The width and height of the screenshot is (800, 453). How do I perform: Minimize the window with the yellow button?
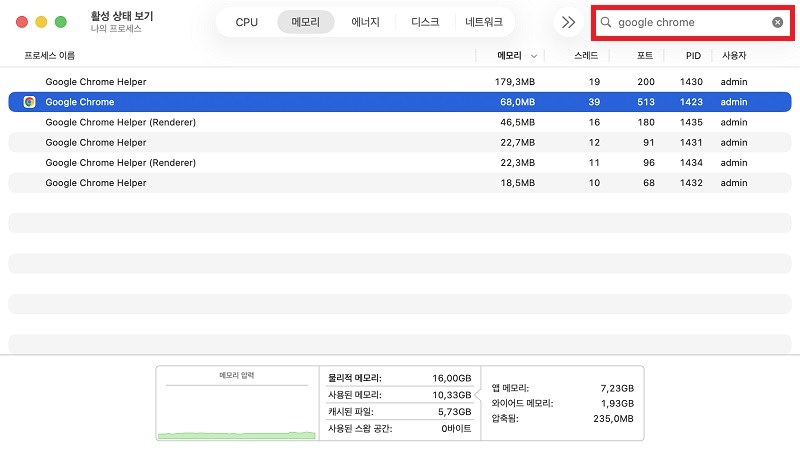[41, 22]
